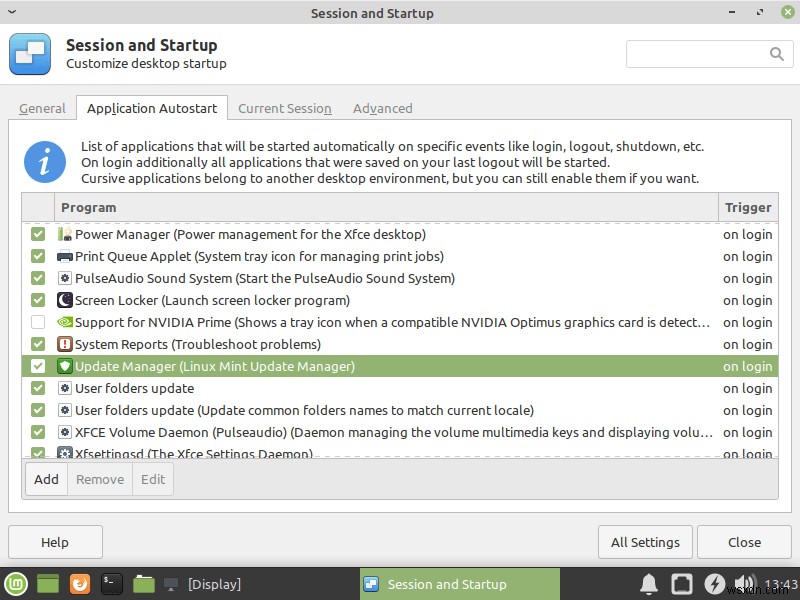Click the Update Manager shield icon
The width and height of the screenshot is (800, 600).
[x=64, y=366]
